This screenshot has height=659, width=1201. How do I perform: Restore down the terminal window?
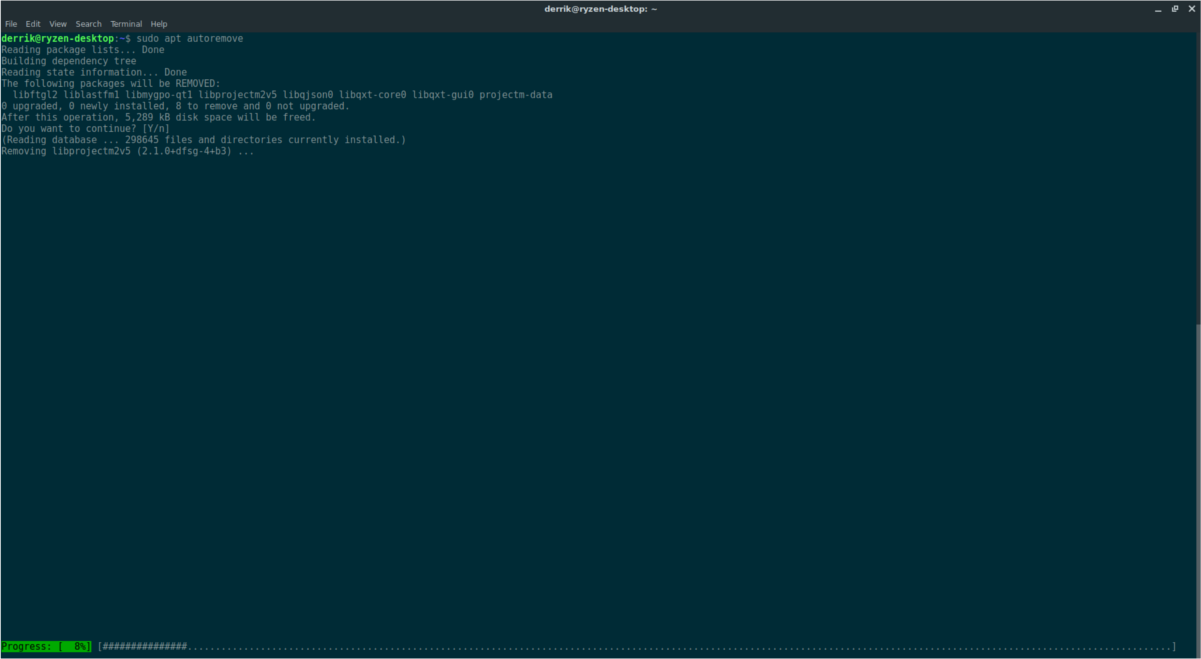[x=1175, y=8]
